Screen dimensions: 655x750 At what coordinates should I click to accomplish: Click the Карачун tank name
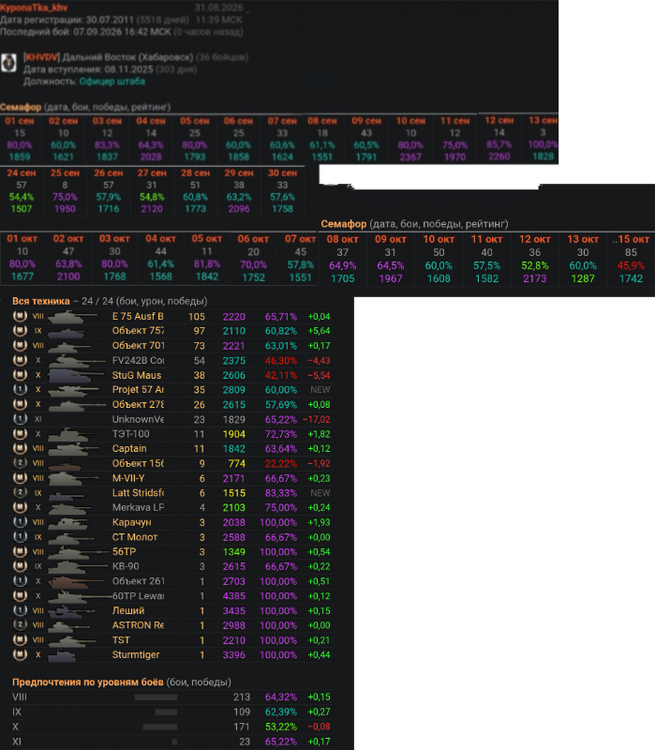pyautogui.click(x=132, y=522)
